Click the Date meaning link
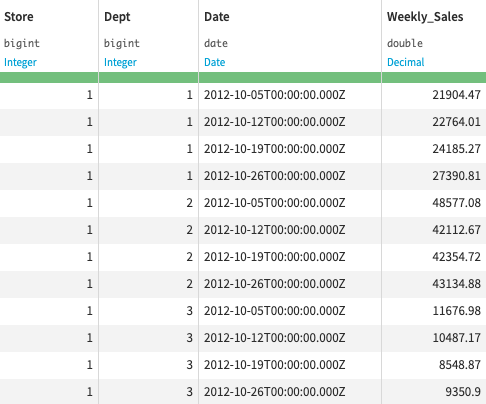Viewport: 486px width, 404px height. click(215, 62)
